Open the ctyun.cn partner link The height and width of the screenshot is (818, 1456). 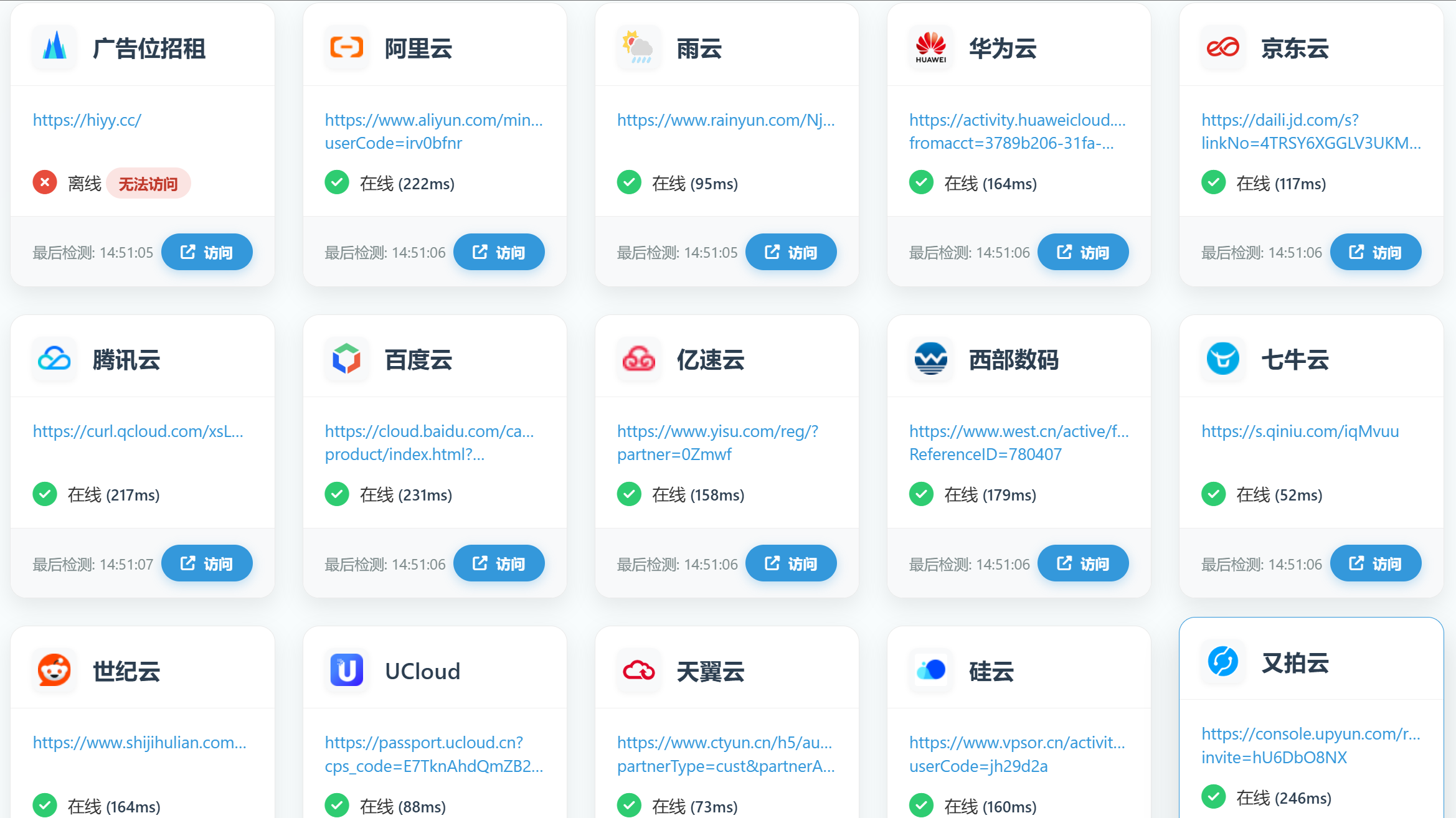pyautogui.click(x=726, y=754)
